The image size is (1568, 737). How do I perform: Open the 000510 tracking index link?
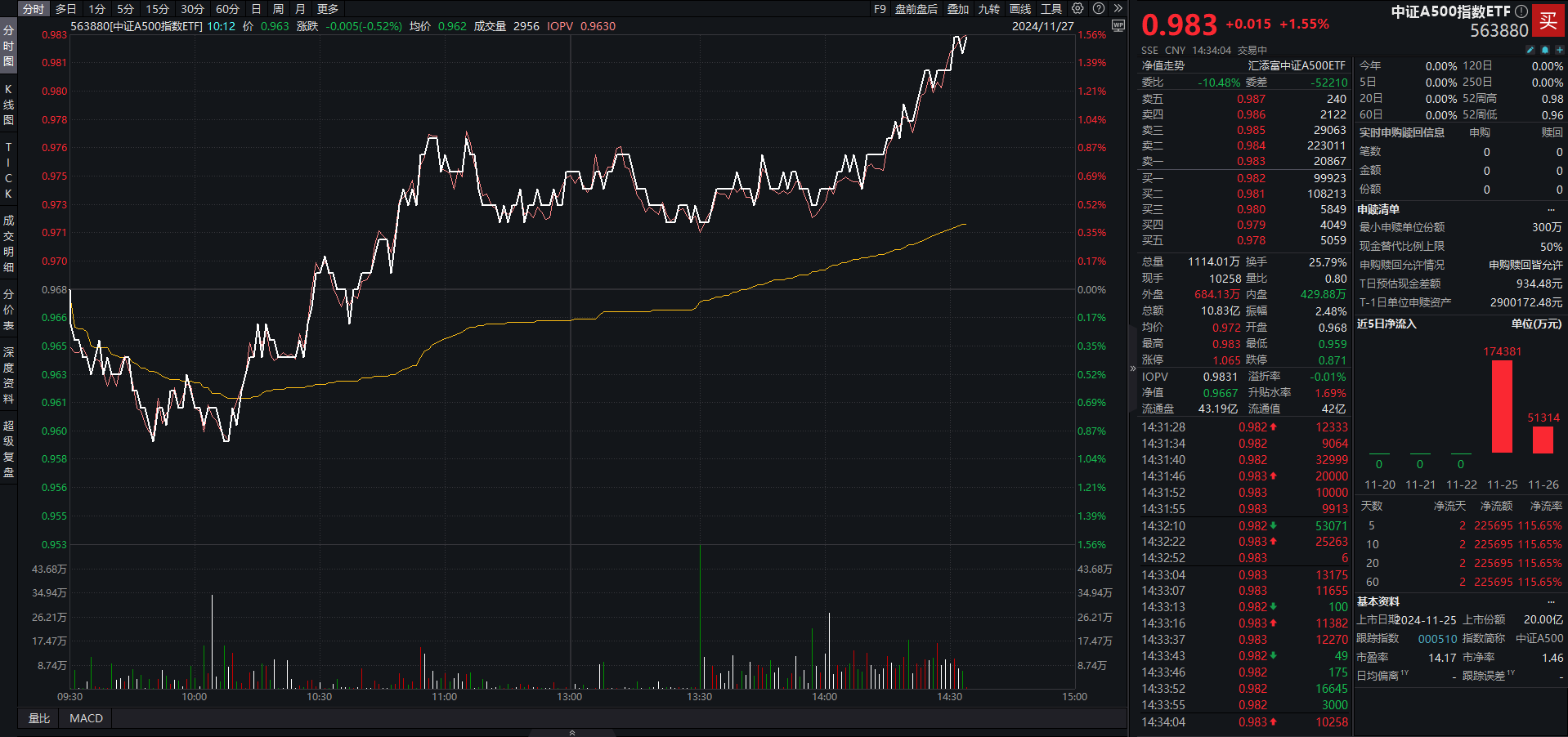tap(1437, 638)
